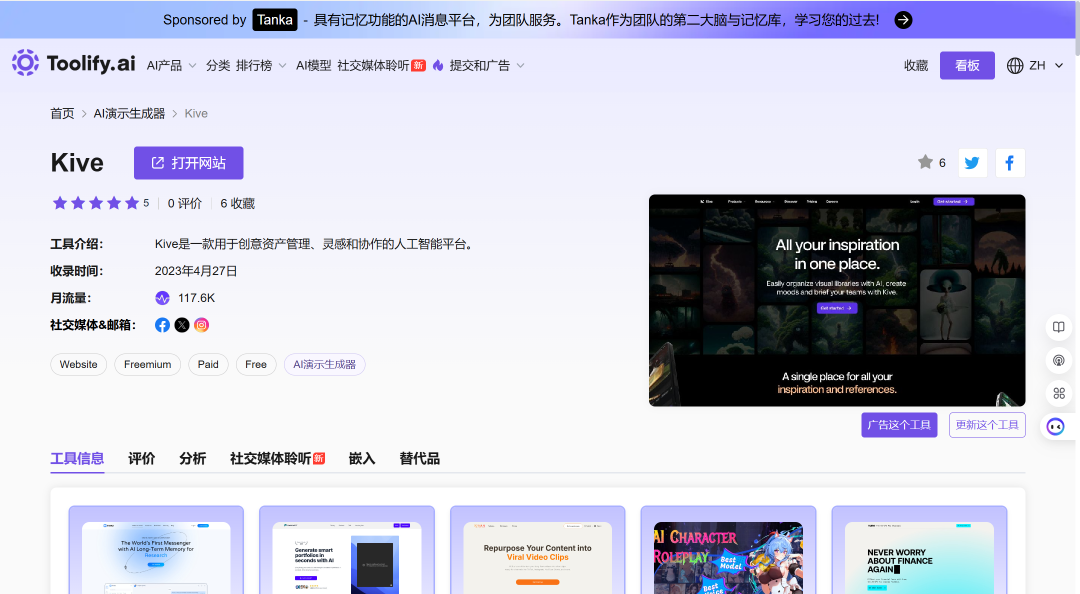Click the page vertical scrollbar
The height and width of the screenshot is (594, 1080).
[x=1077, y=28]
